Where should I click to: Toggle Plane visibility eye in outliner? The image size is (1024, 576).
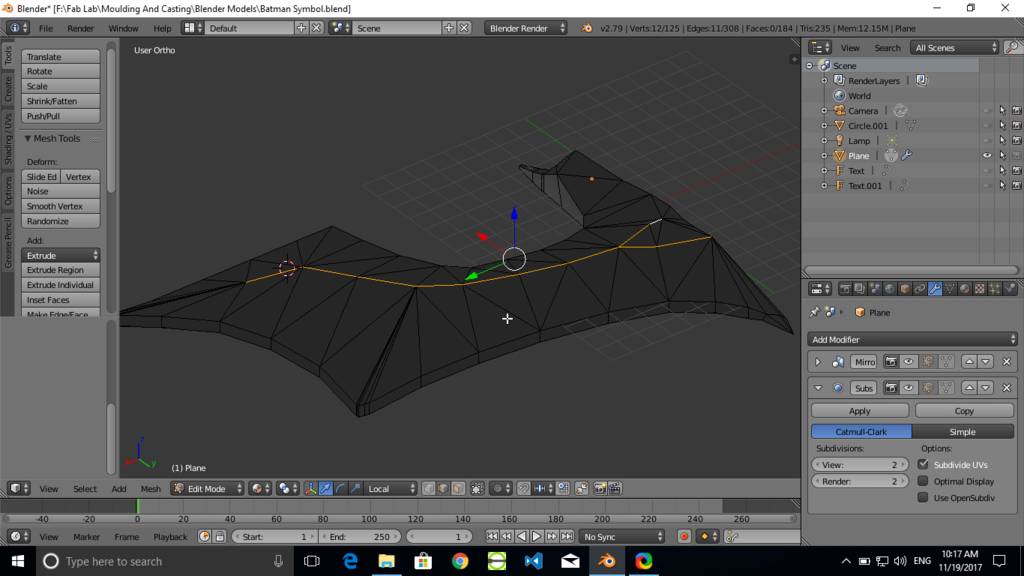987,156
